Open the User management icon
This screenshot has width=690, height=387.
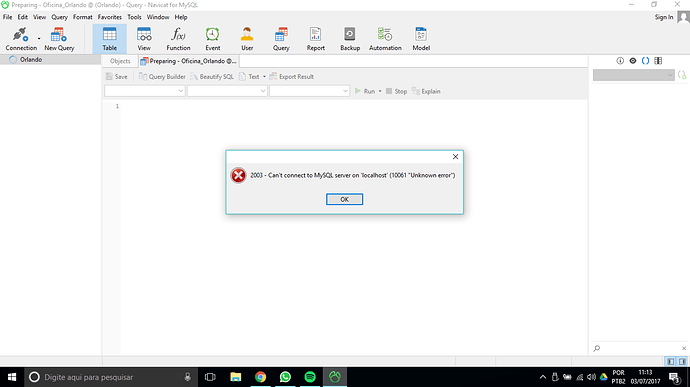click(x=247, y=39)
